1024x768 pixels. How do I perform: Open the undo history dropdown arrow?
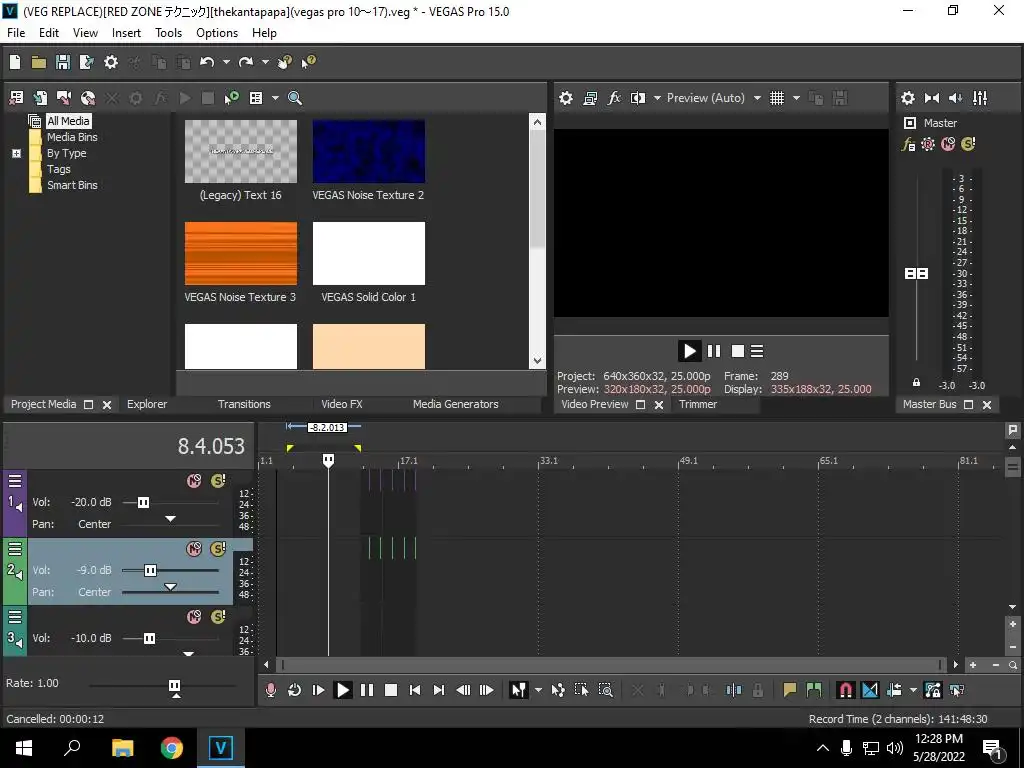[x=226, y=62]
